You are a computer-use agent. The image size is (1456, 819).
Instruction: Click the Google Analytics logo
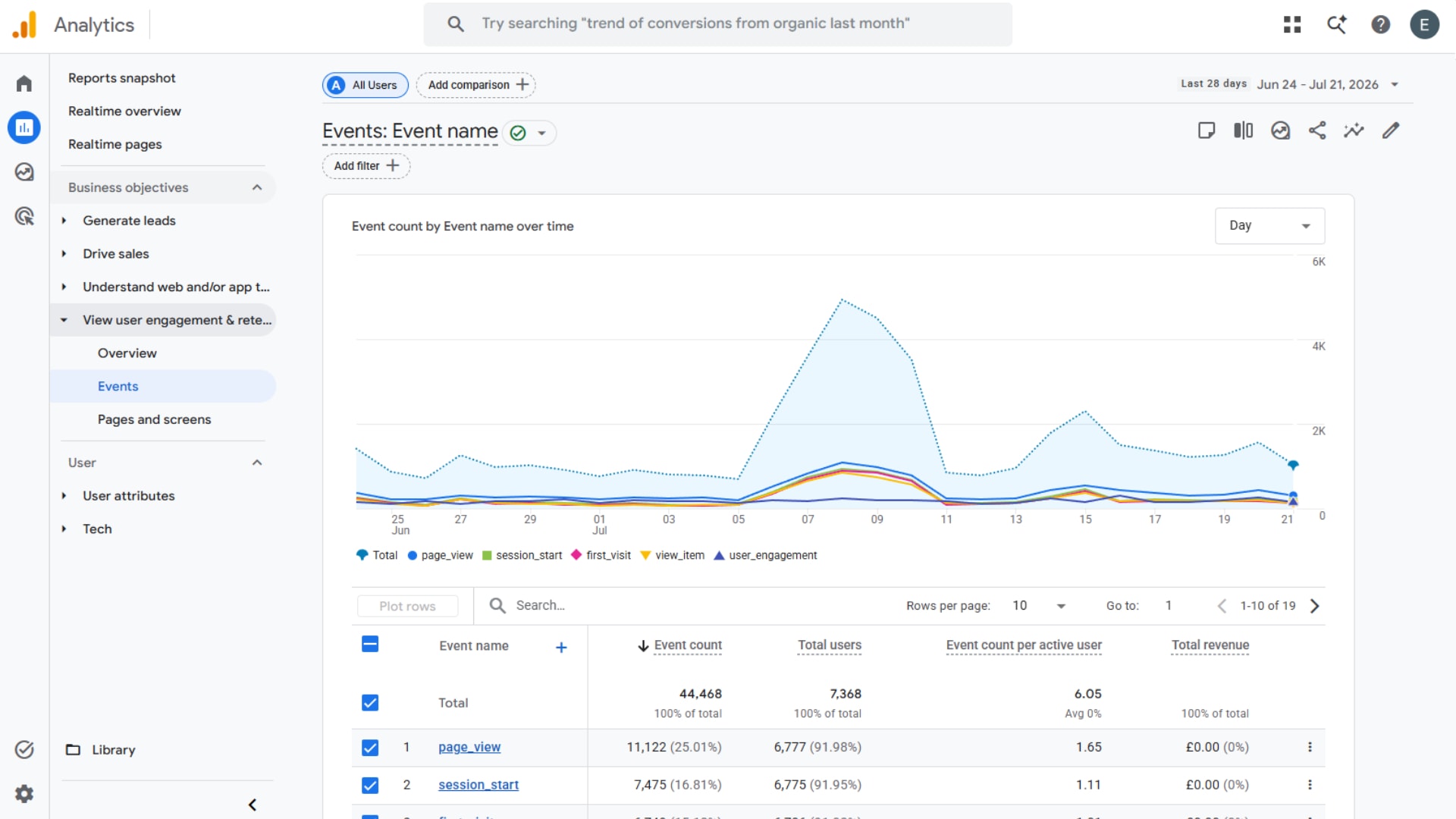(24, 24)
